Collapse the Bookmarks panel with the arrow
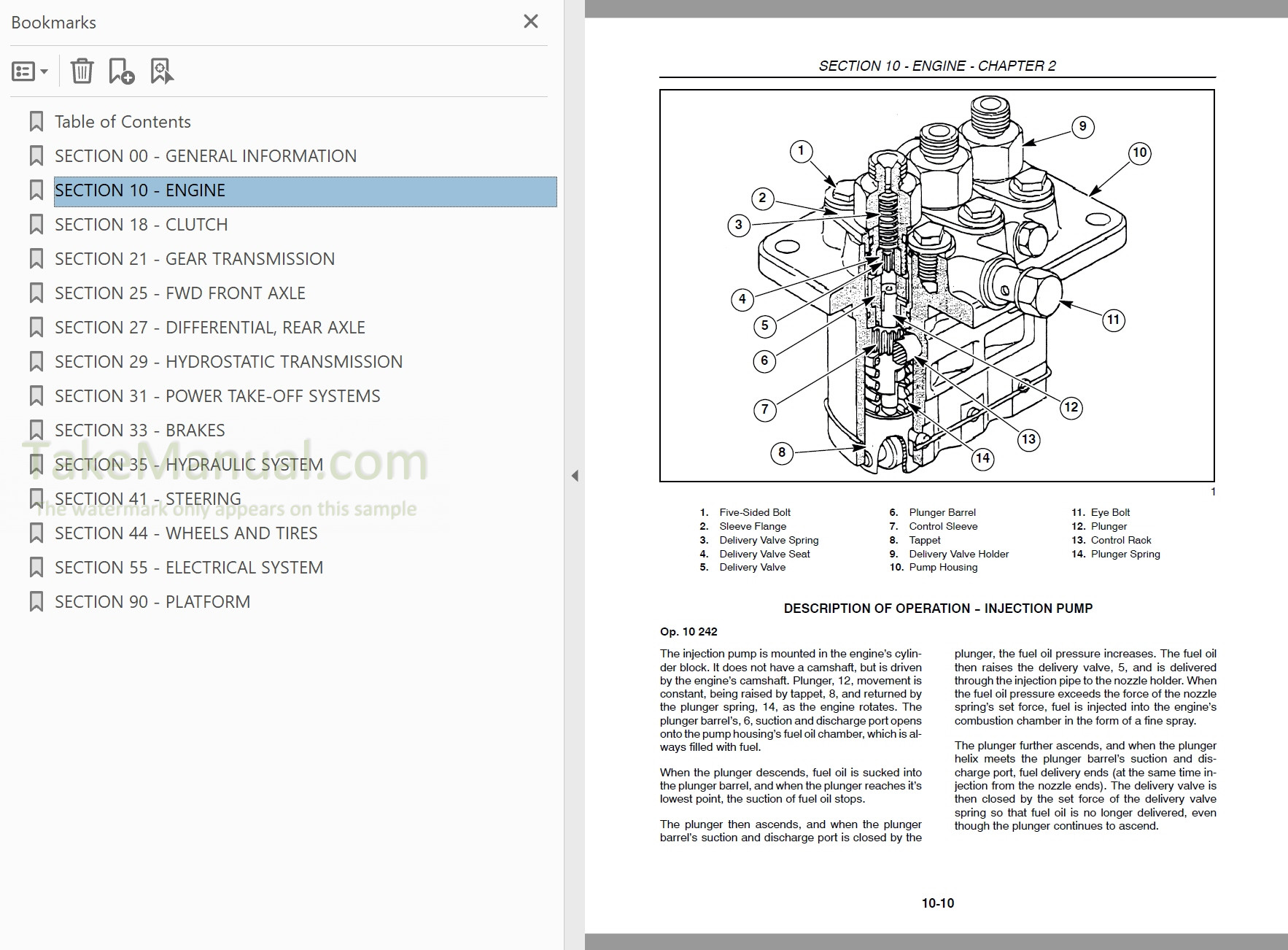The width and height of the screenshot is (1288, 950). pos(575,475)
